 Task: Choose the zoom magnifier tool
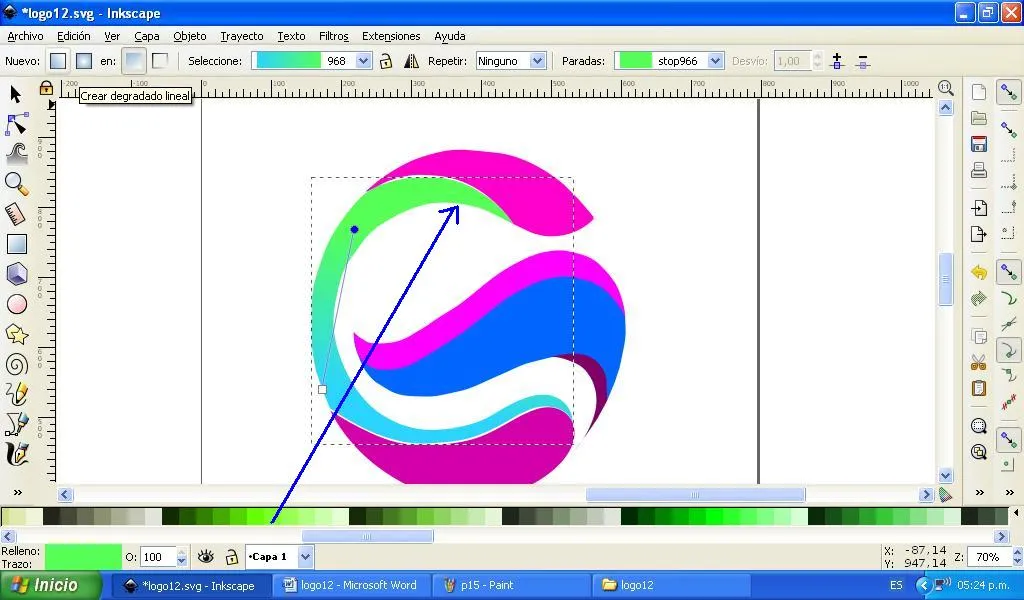pyautogui.click(x=16, y=184)
